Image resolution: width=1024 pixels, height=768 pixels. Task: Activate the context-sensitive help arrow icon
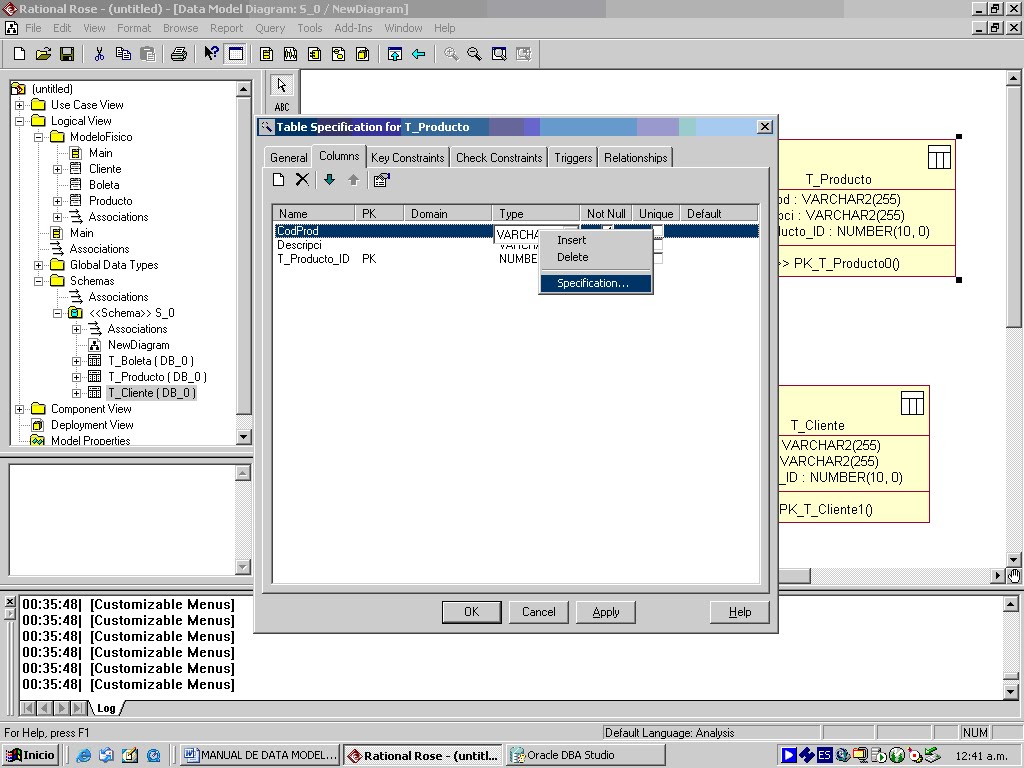point(211,54)
